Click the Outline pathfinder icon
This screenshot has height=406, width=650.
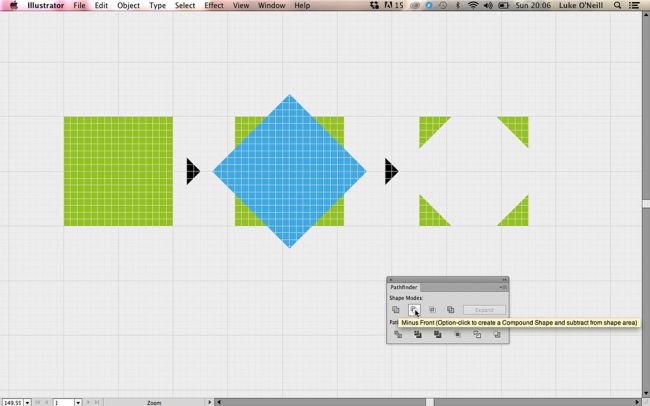(477, 335)
